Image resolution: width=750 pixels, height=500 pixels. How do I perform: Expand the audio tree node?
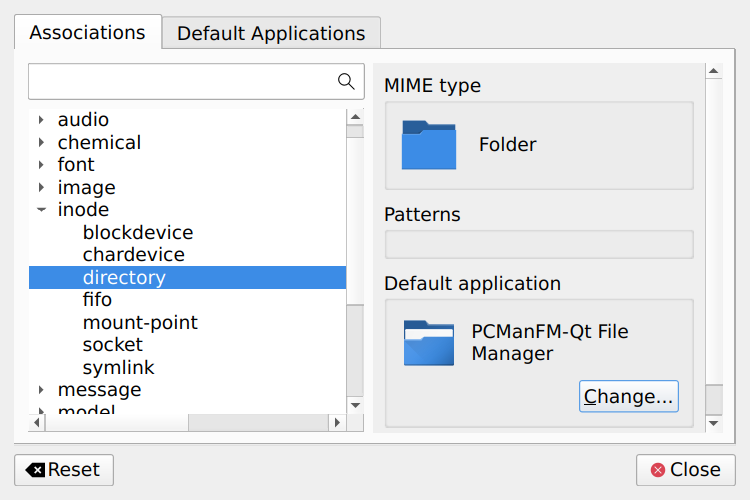[x=41, y=120]
